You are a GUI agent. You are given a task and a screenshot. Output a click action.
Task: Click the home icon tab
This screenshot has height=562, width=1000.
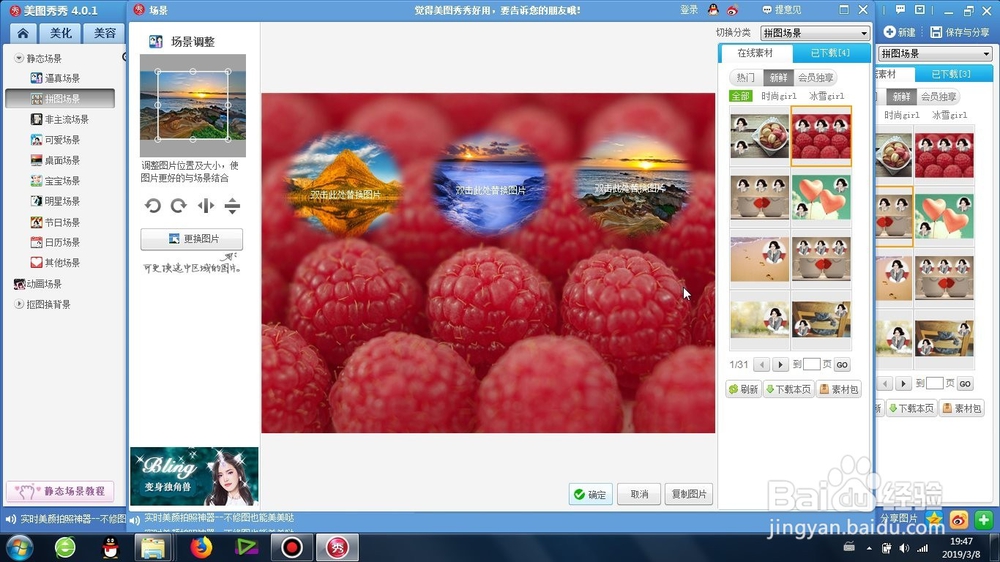click(23, 33)
